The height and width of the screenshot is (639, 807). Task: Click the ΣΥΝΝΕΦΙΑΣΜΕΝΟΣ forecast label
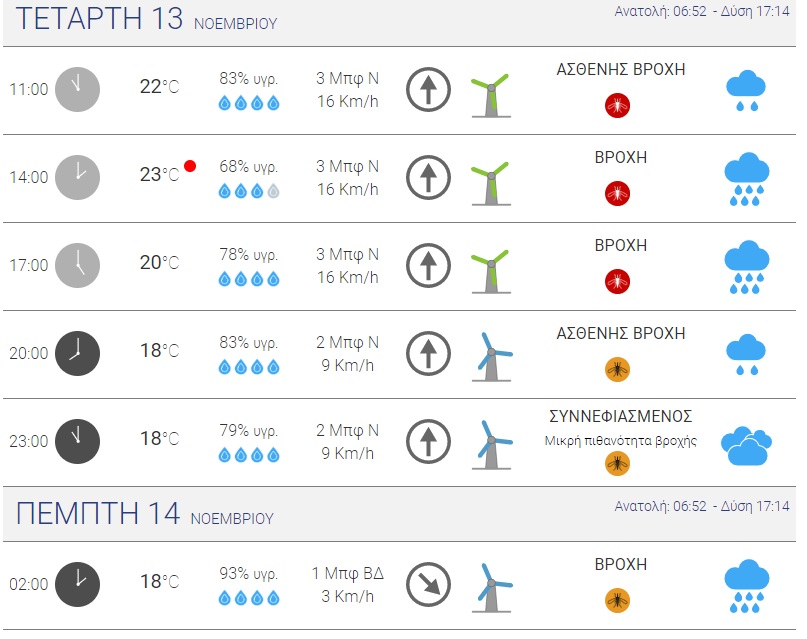[x=621, y=416]
